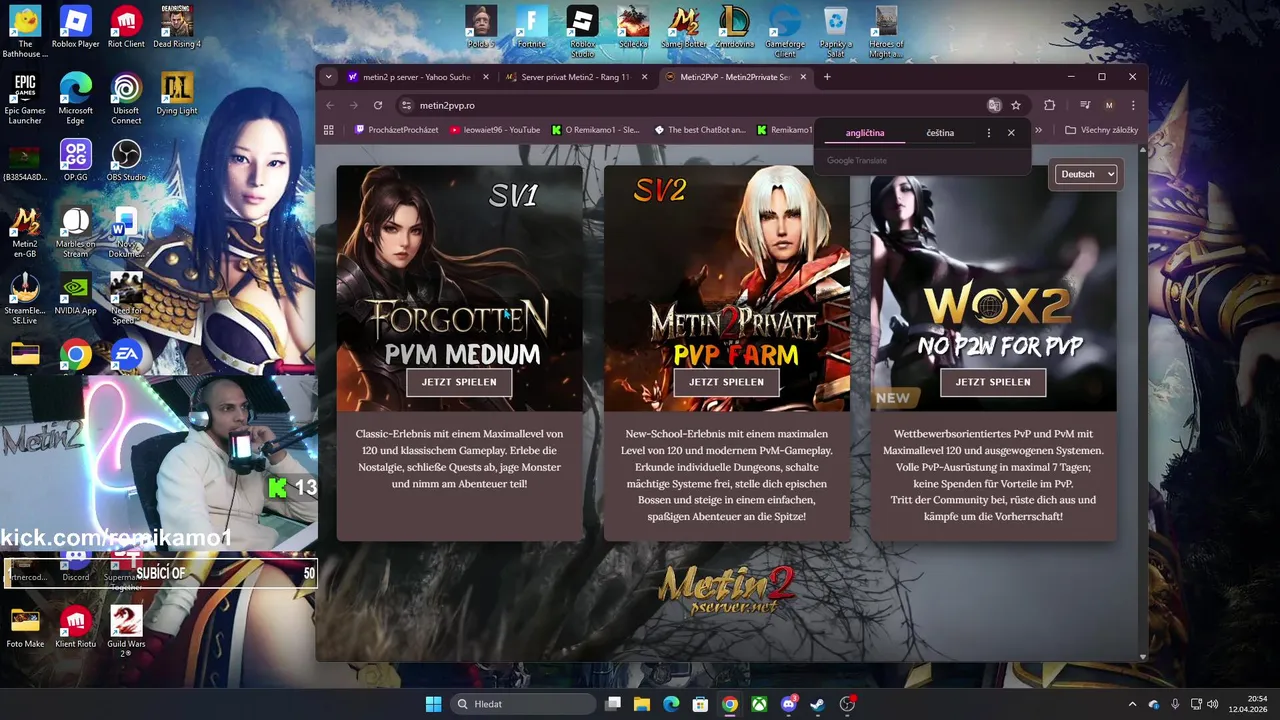
Task: Click Jetzt Spielen under Forgotten PVM Medium
Action: click(459, 382)
